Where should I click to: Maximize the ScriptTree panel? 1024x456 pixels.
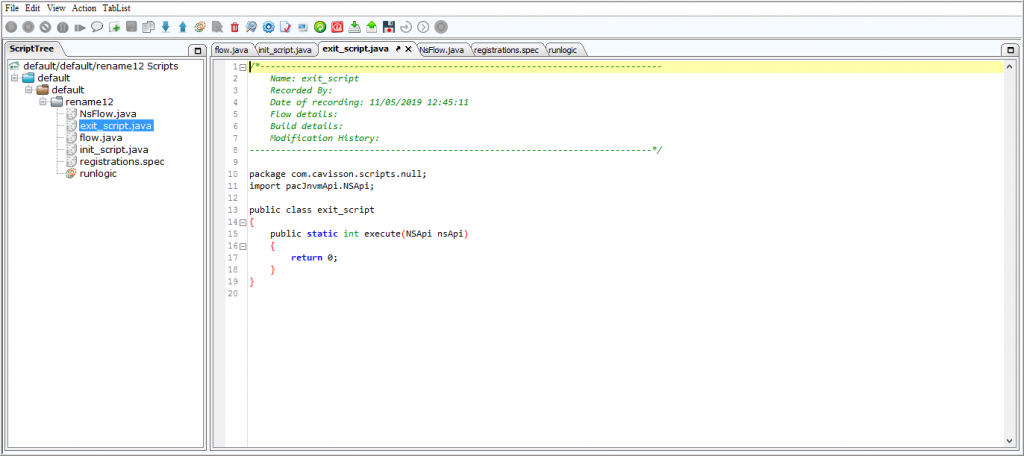197,50
